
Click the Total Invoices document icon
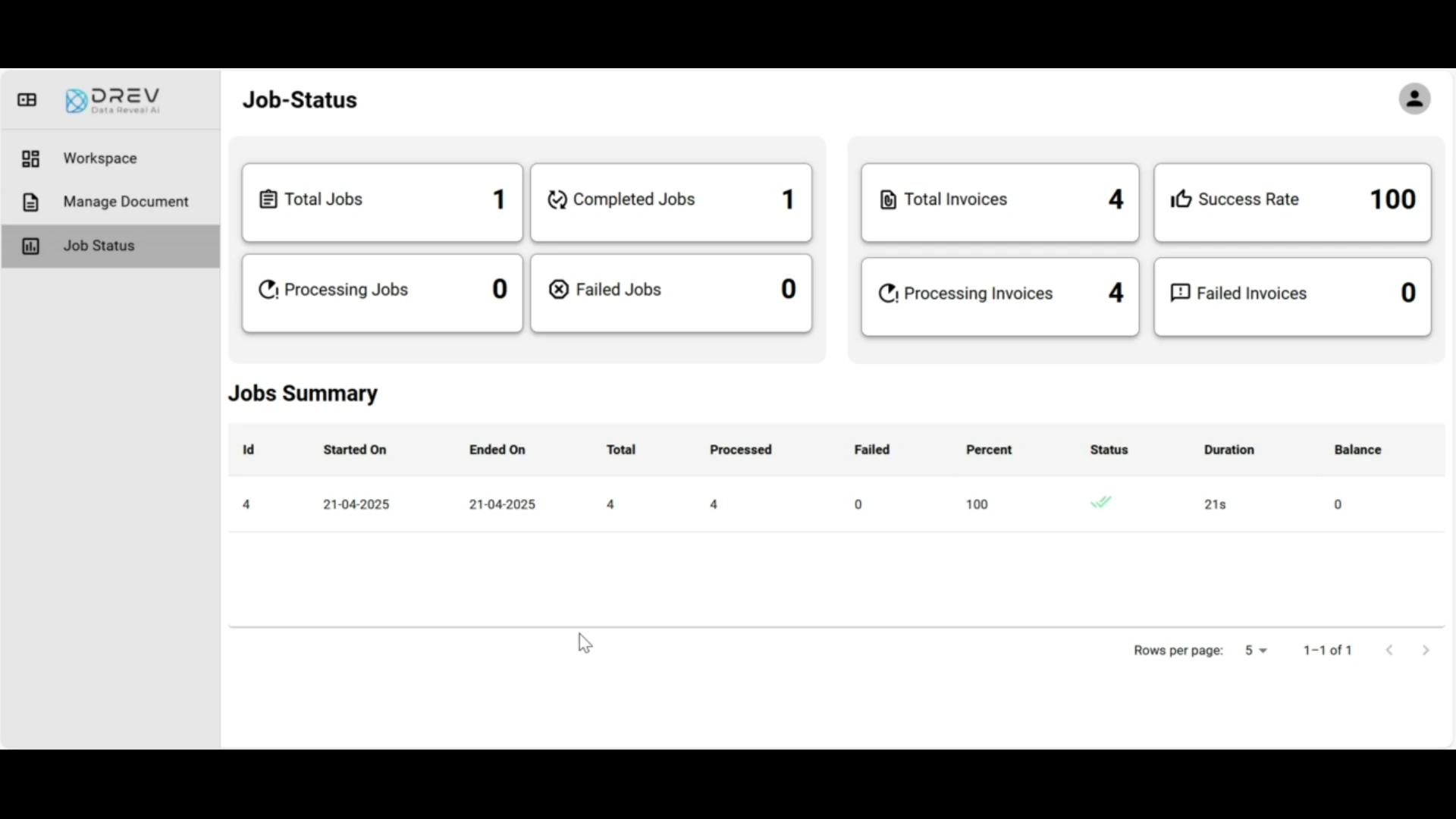[x=887, y=200]
